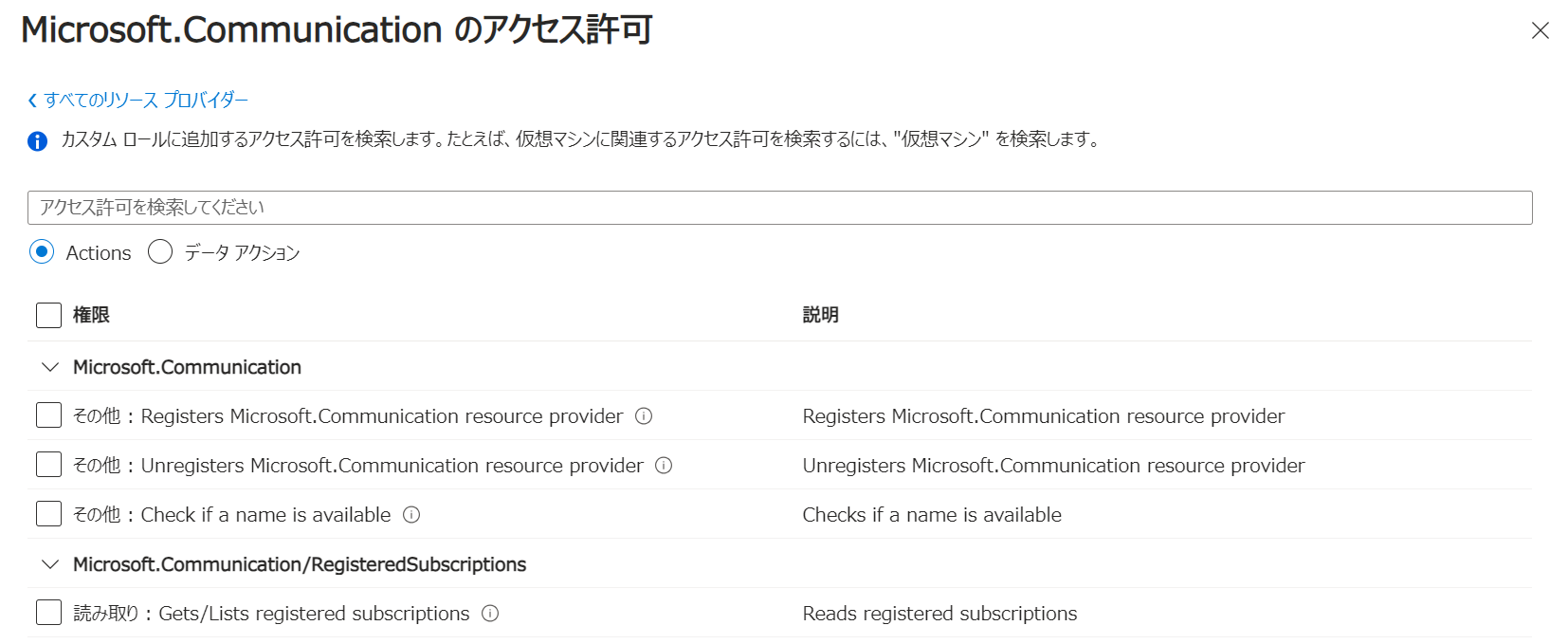
Task: Click description Registers Microsoft.Communication resource provider
Action: [x=1044, y=416]
